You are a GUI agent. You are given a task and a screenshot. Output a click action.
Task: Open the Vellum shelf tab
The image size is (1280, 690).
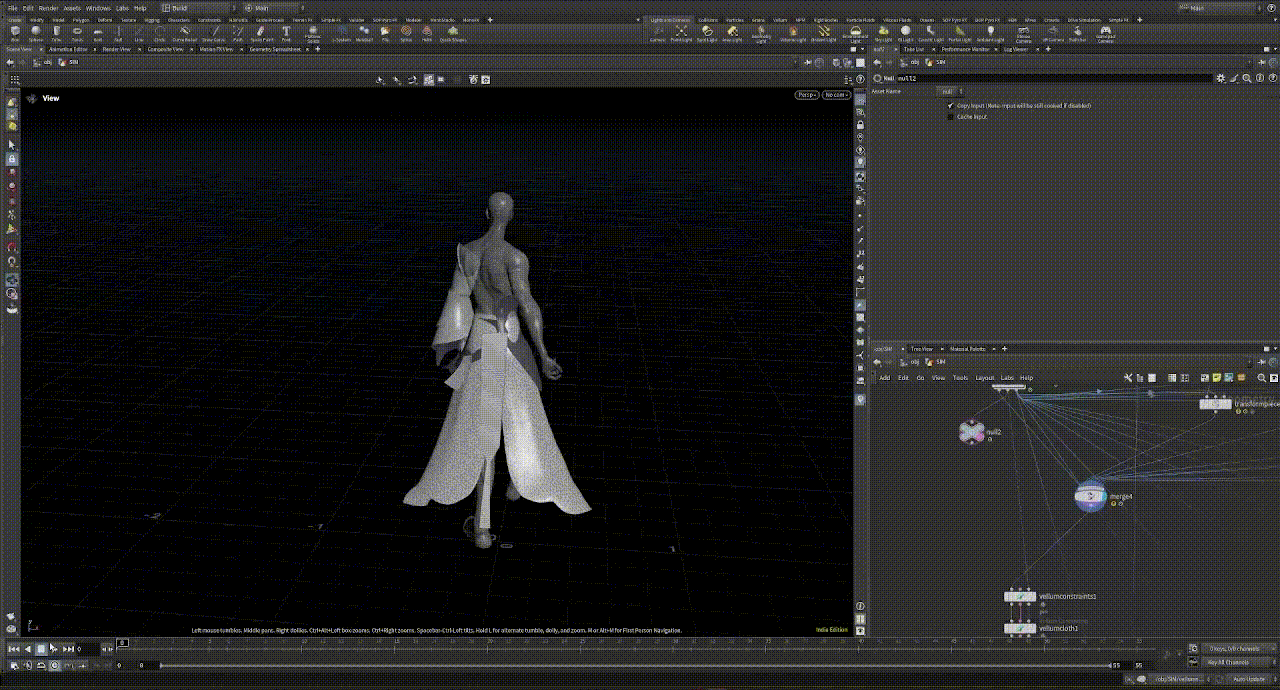(x=780, y=20)
